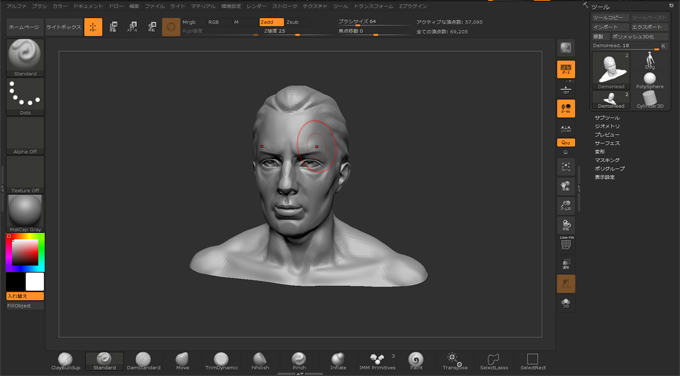Select the DamStandard brush
Image resolution: width=680 pixels, height=376 pixels.
coord(144,361)
